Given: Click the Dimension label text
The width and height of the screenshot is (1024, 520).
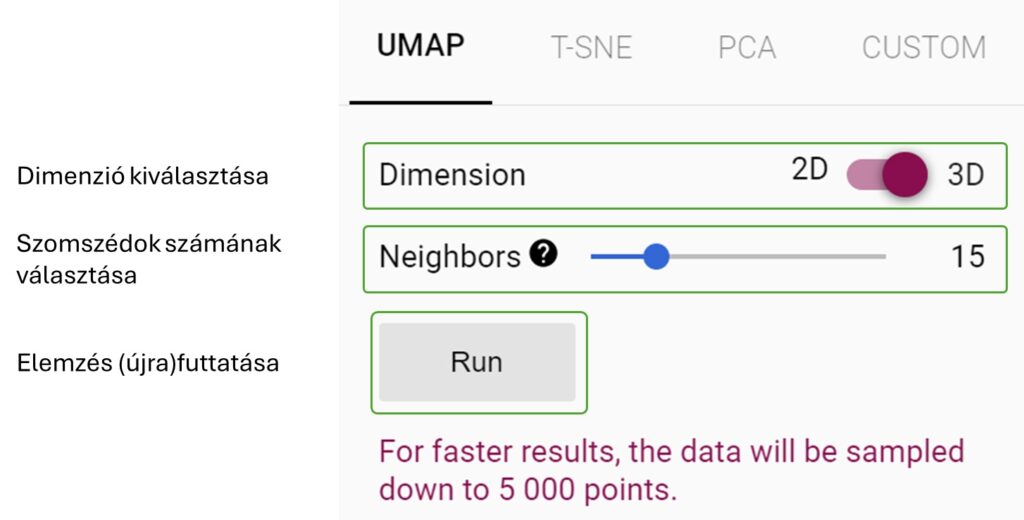Looking at the screenshot, I should click(452, 175).
